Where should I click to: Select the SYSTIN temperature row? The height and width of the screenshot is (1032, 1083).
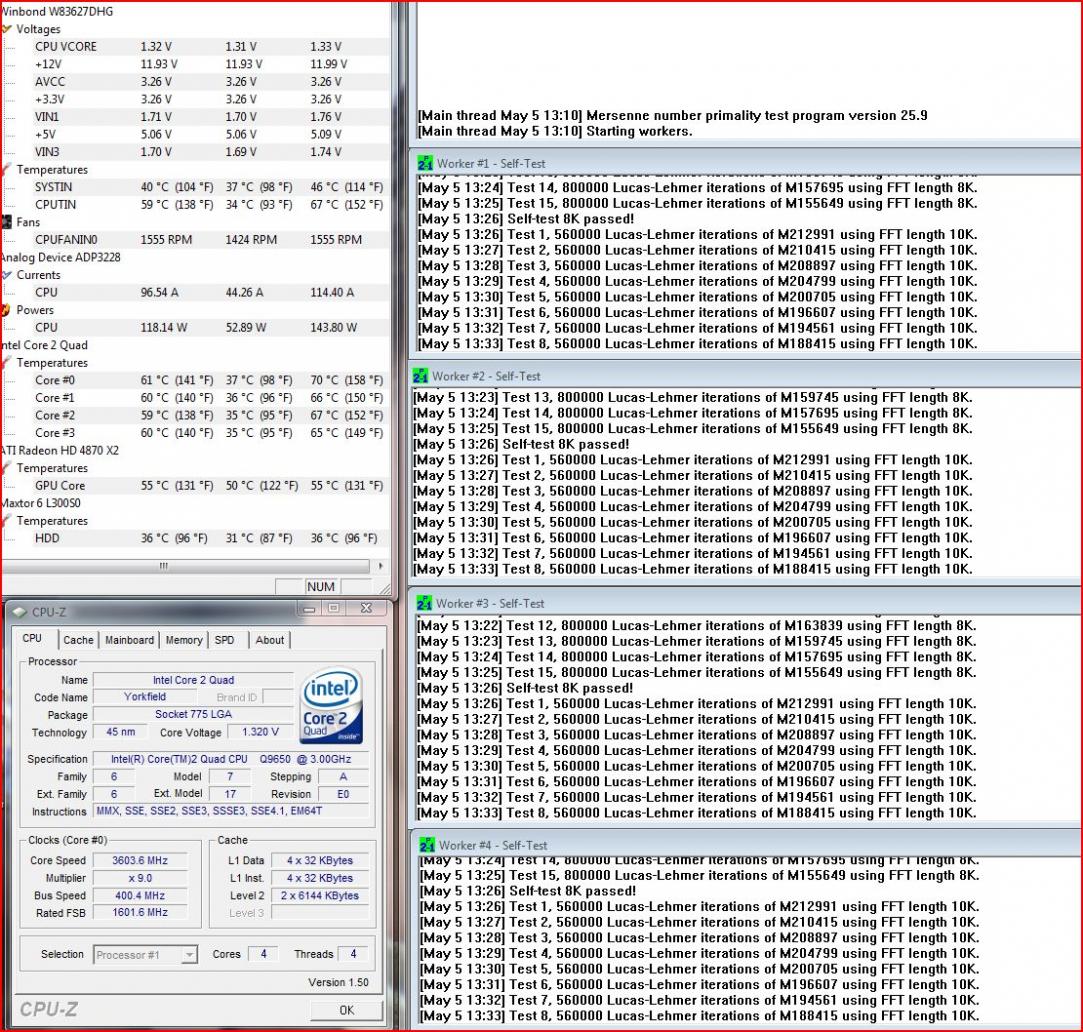(211, 187)
